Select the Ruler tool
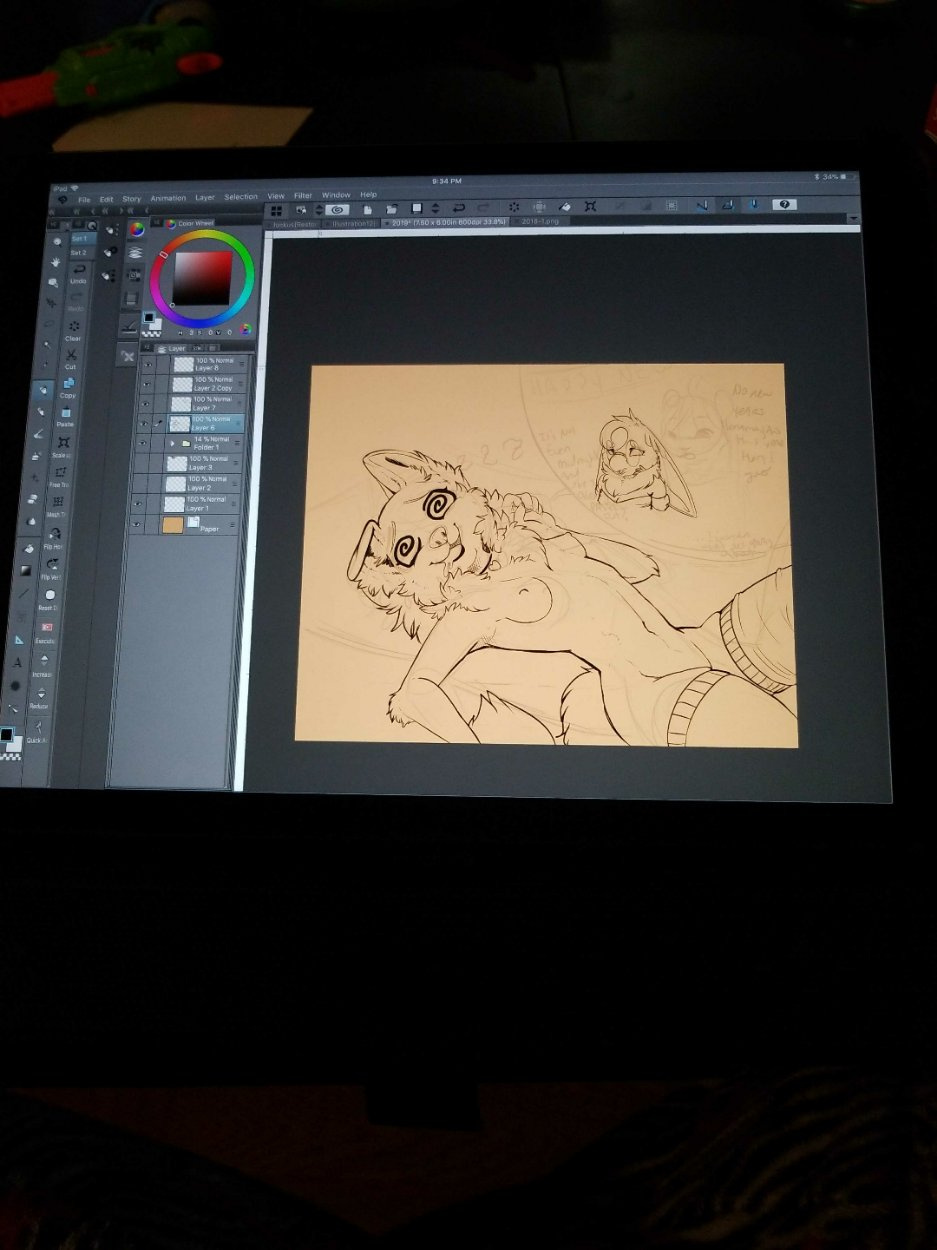 click(20, 639)
